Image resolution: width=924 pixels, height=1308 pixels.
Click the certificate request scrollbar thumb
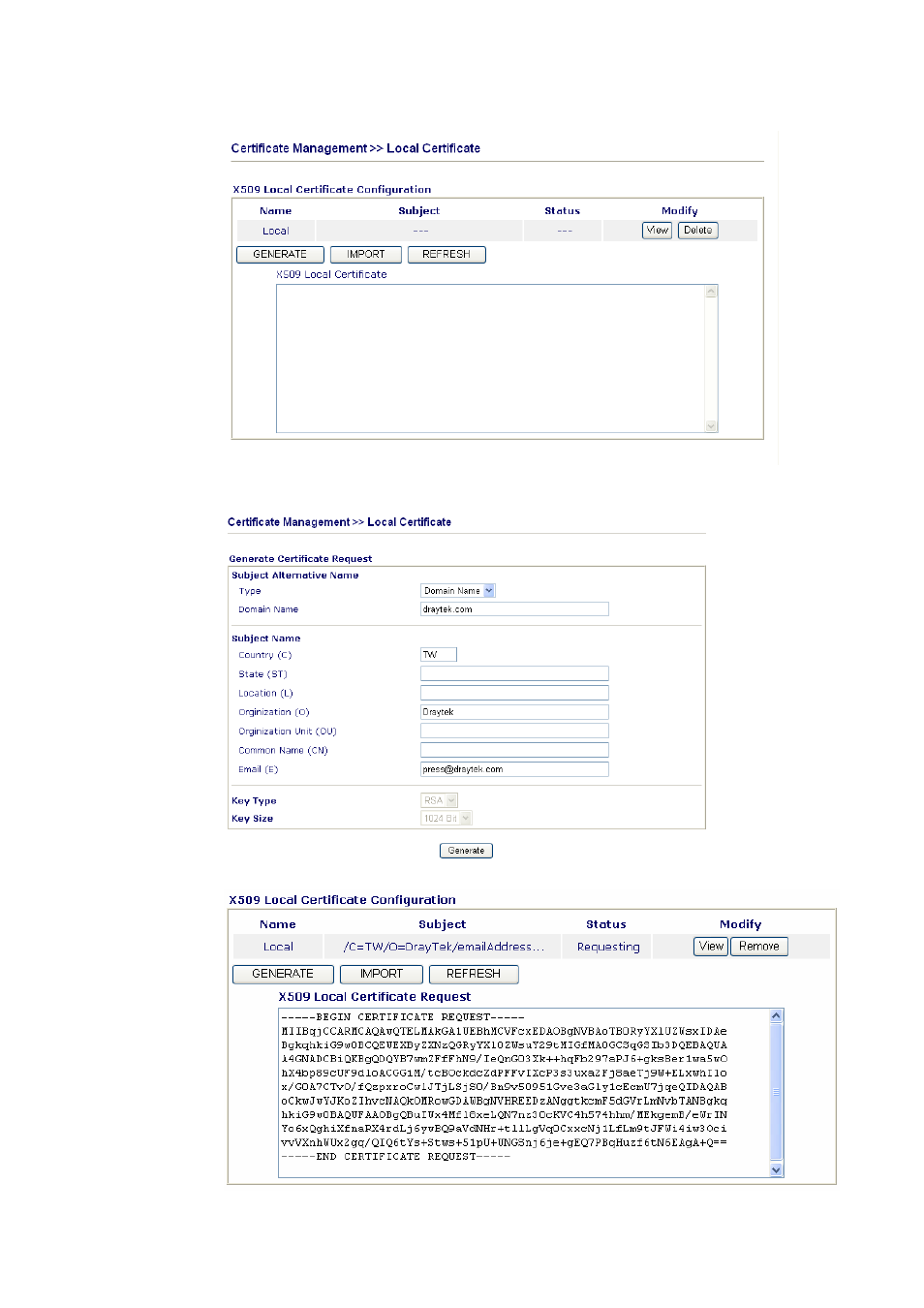[x=776, y=1091]
